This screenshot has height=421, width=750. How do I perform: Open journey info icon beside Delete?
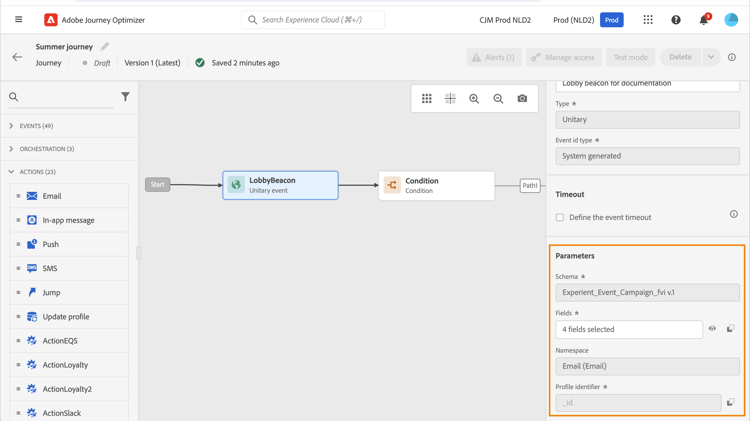tap(732, 57)
